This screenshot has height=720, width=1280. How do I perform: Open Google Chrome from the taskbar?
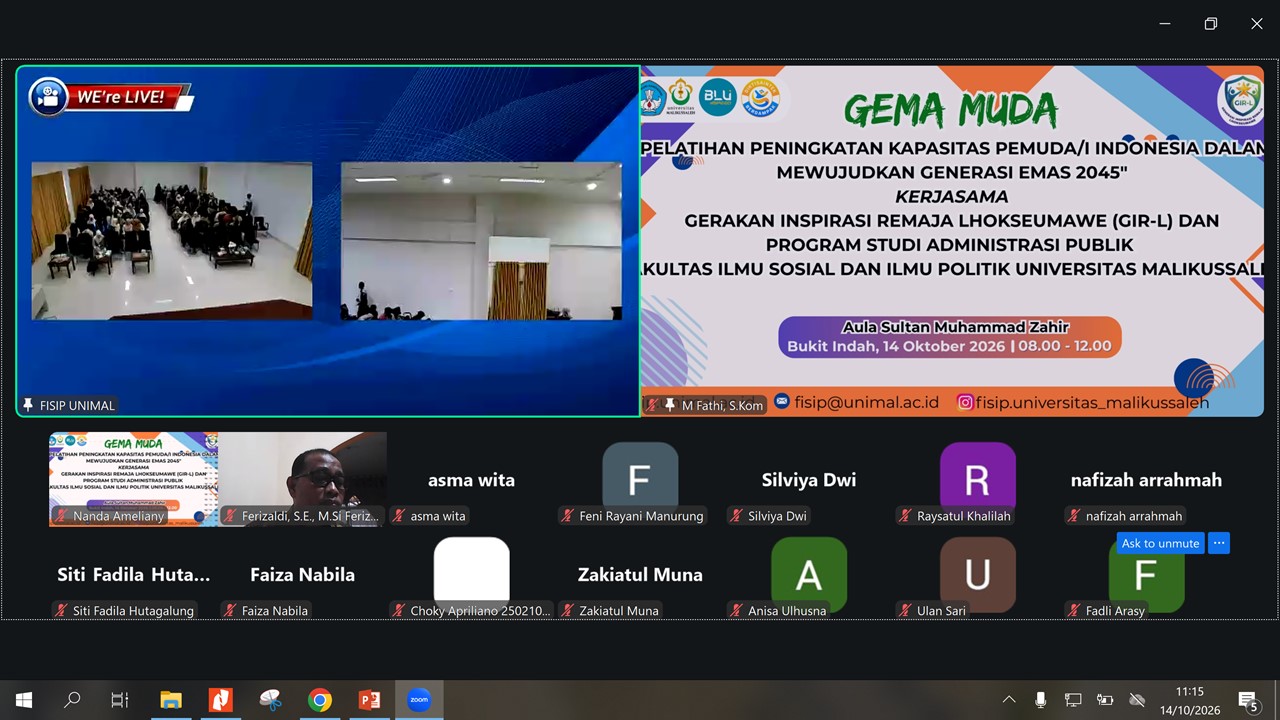pyautogui.click(x=320, y=700)
